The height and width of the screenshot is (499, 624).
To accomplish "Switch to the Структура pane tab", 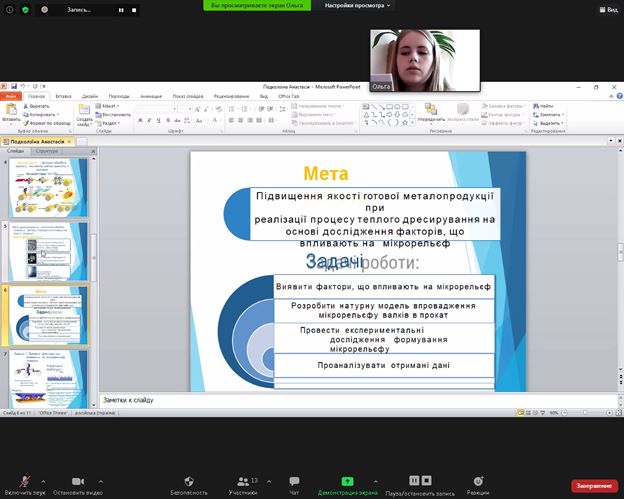I will (47, 151).
